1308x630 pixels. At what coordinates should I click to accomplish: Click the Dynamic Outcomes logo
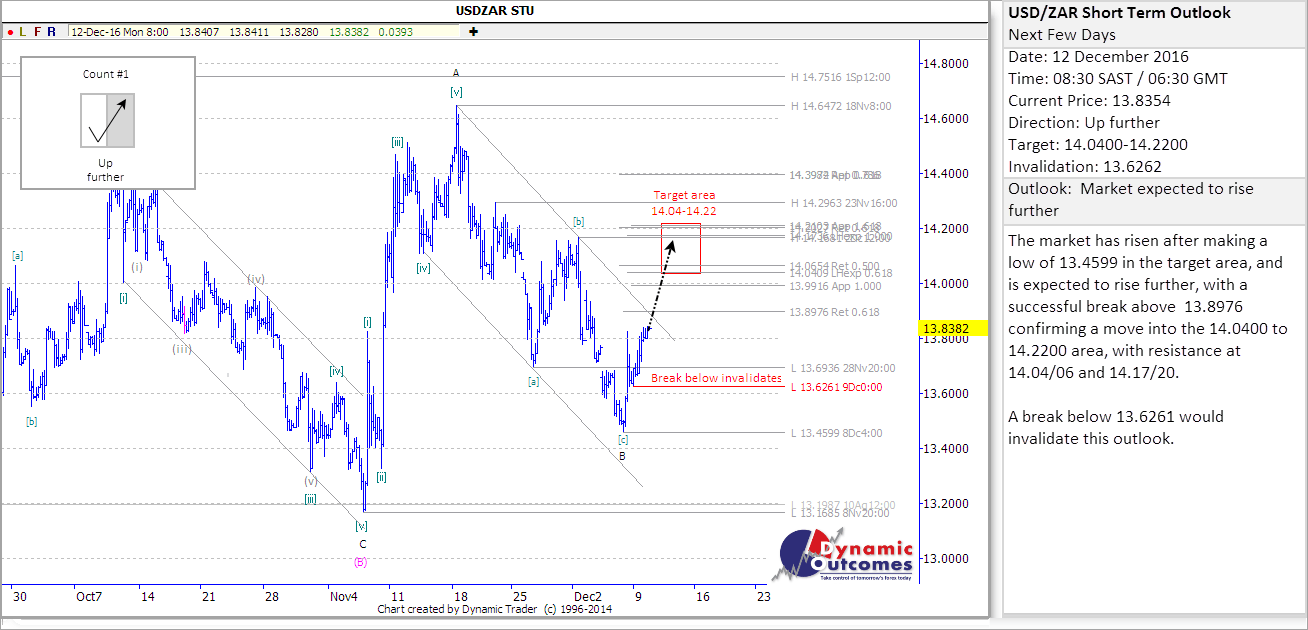pos(847,556)
